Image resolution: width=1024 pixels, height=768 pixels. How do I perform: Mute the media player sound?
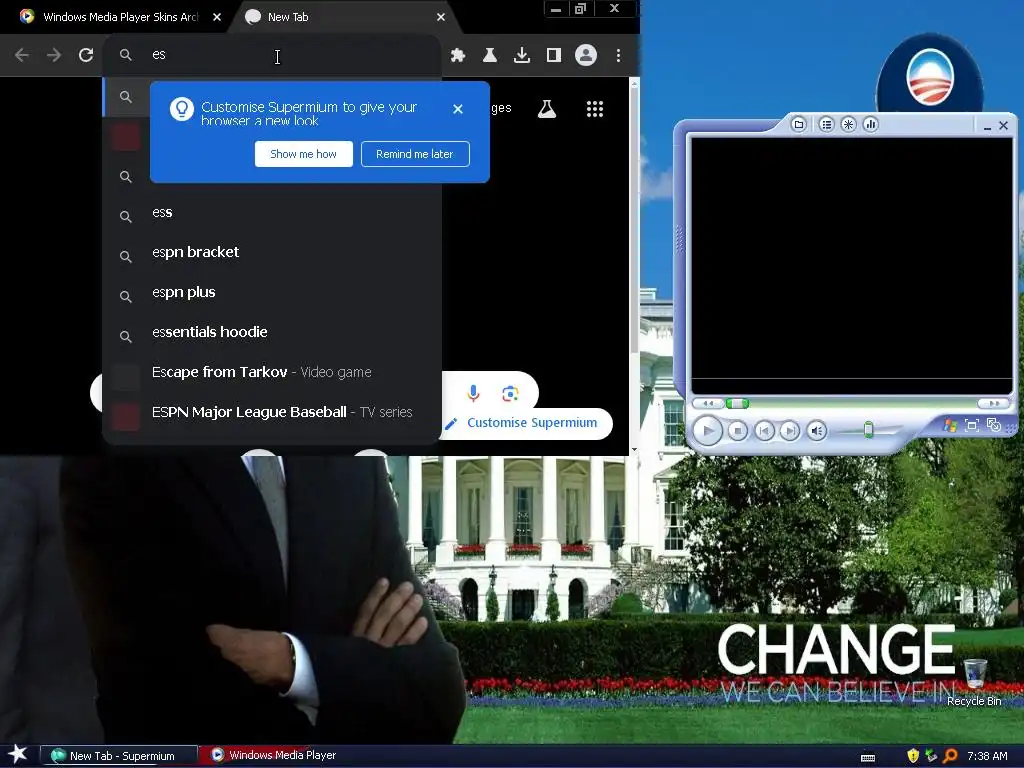click(x=816, y=430)
